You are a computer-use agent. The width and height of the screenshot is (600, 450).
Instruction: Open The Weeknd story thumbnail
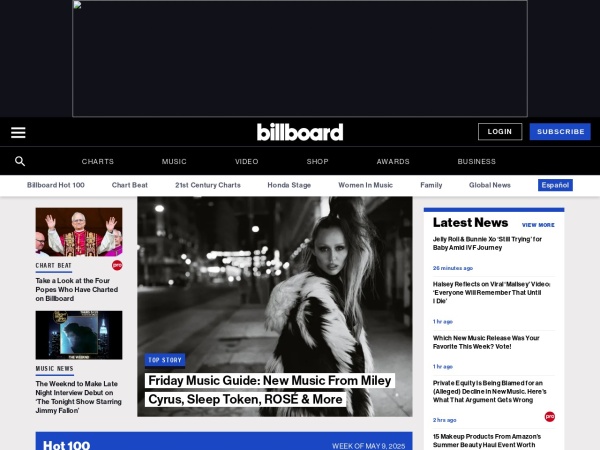pyautogui.click(x=79, y=335)
